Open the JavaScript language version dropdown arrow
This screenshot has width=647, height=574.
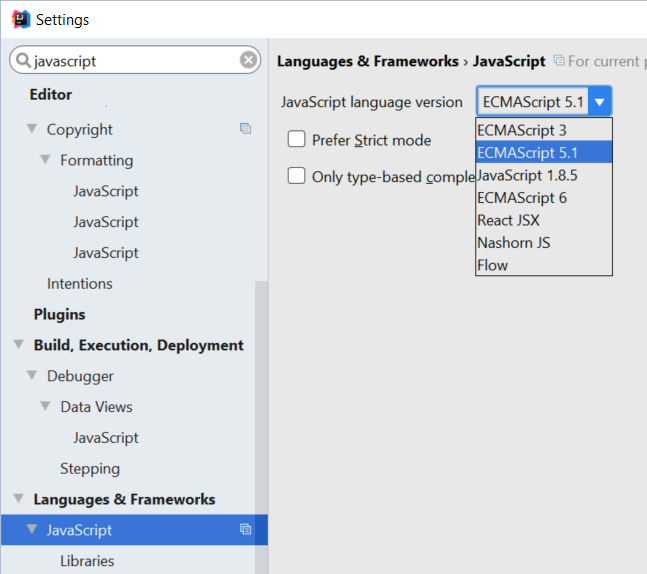click(x=599, y=101)
